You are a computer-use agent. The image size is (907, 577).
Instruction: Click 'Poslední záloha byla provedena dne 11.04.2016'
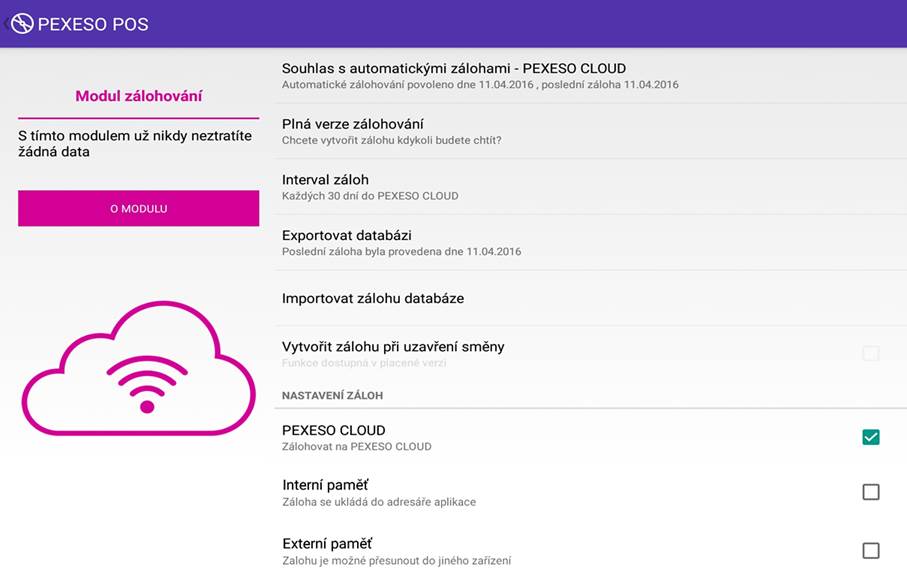pos(401,251)
